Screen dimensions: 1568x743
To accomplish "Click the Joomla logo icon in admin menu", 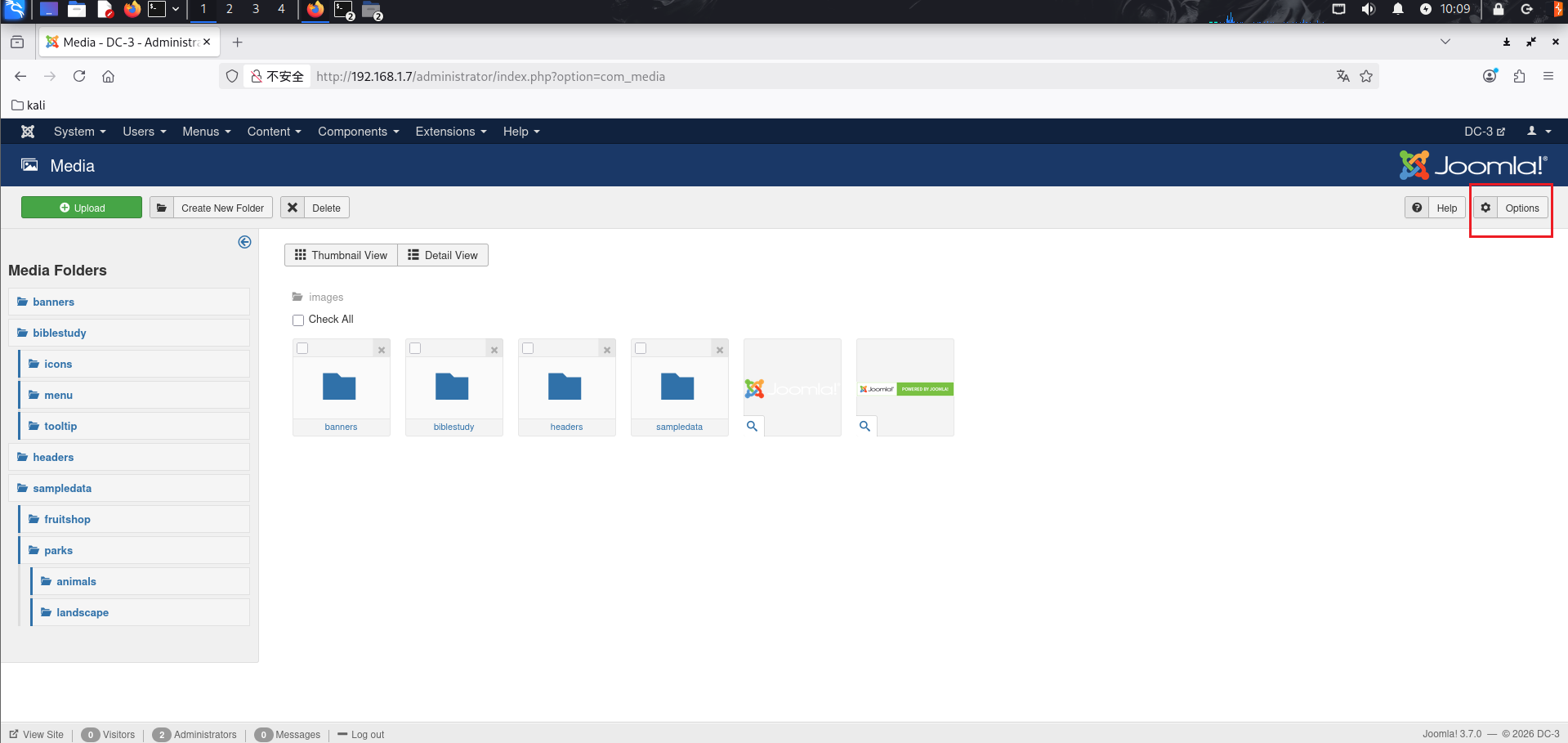I will coord(28,132).
